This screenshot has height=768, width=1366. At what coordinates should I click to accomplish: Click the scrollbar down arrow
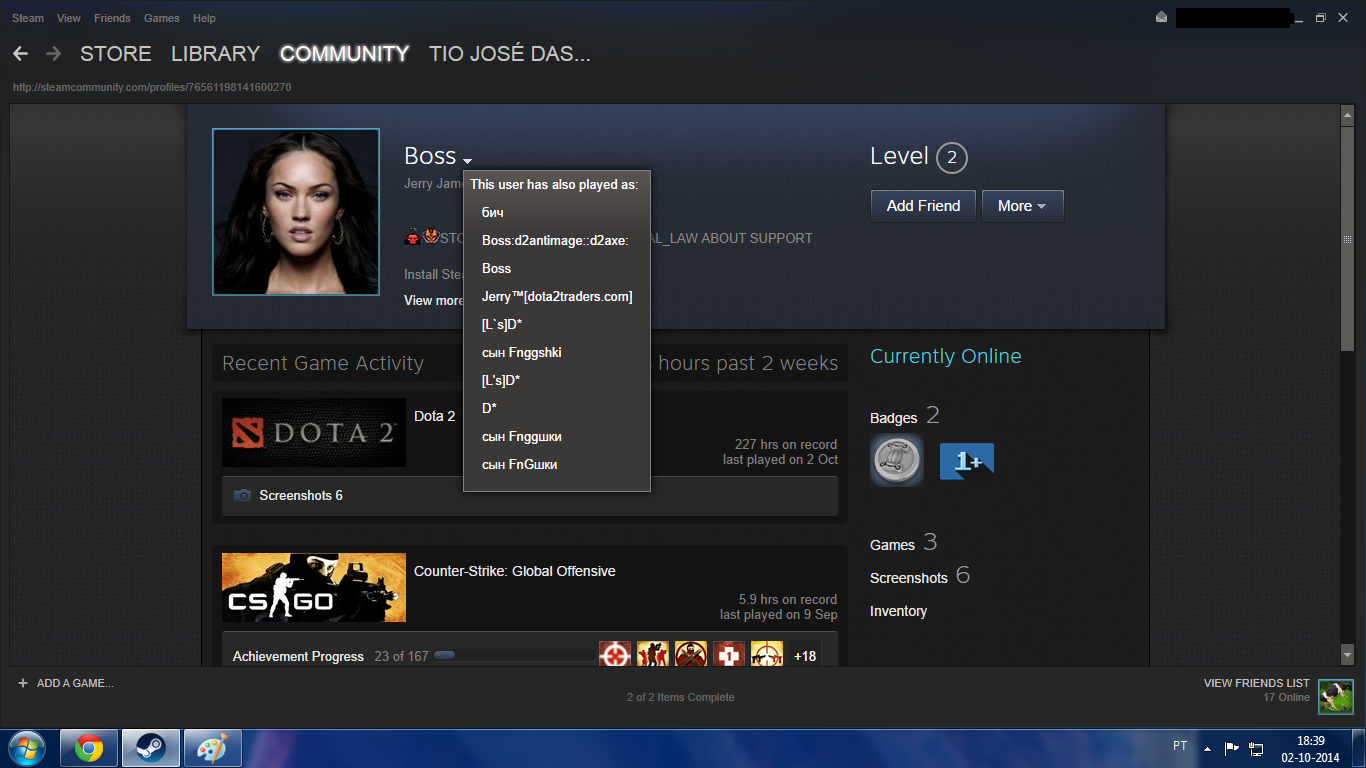(1347, 654)
